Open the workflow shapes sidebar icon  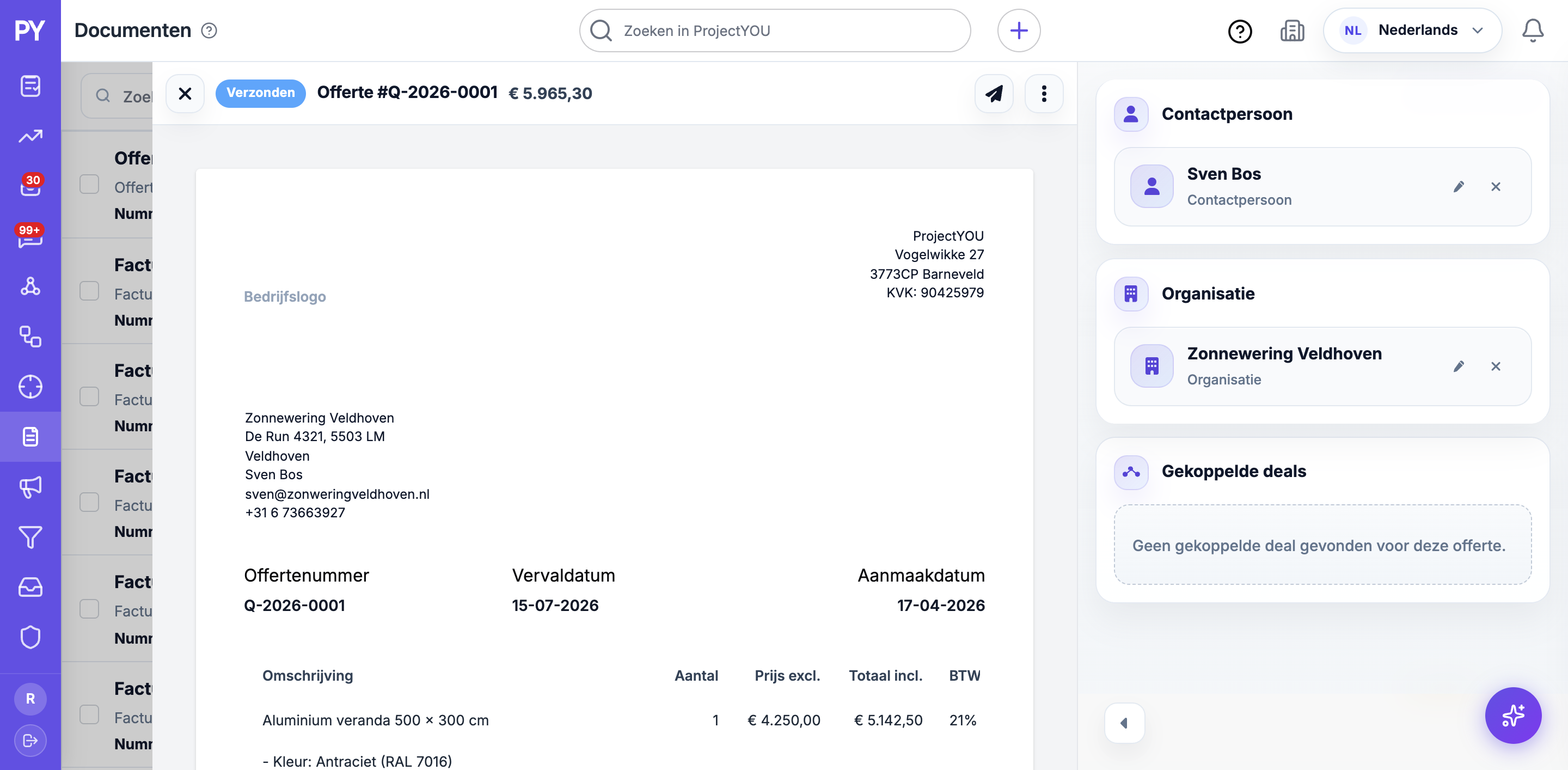tap(30, 337)
